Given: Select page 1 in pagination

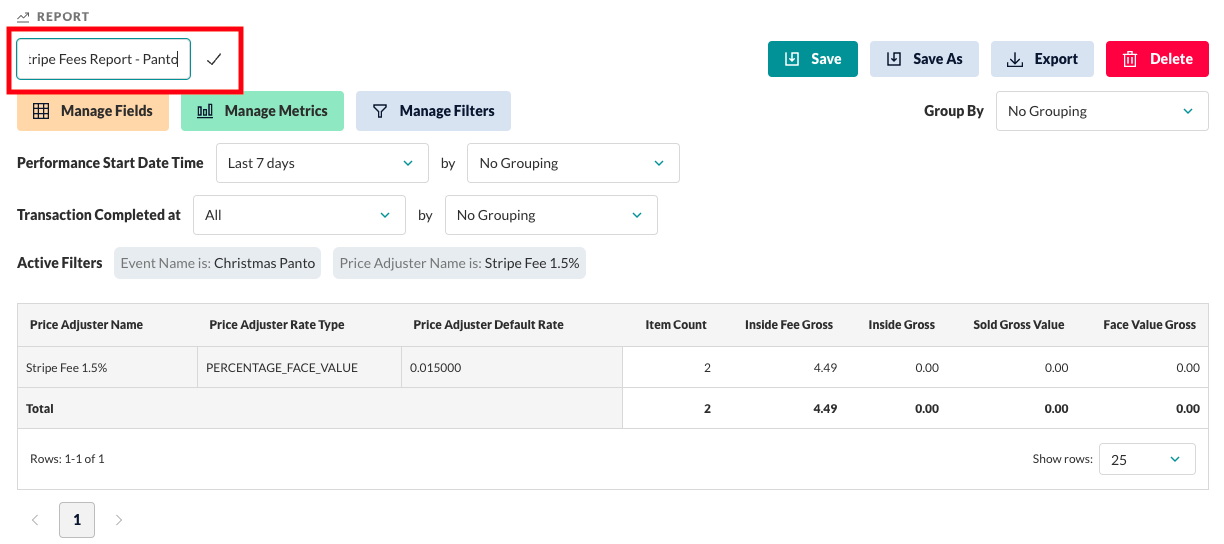Looking at the screenshot, I should 77,520.
